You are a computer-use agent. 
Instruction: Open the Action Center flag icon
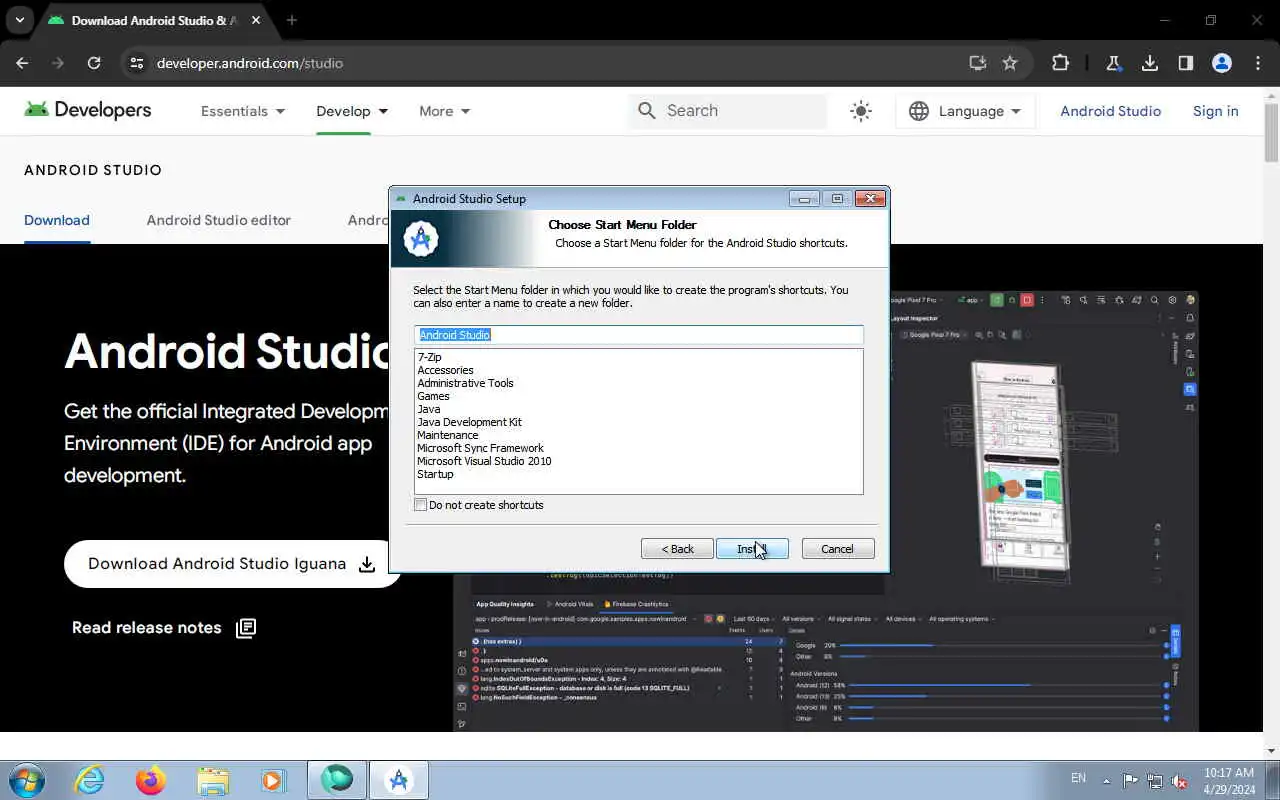click(1130, 781)
